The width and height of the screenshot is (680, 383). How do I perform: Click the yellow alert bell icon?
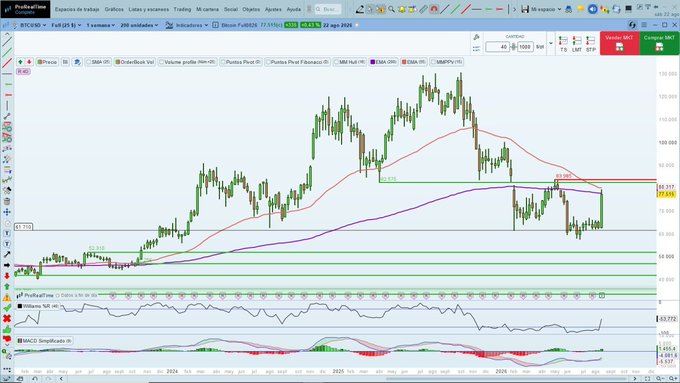pyautogui.click(x=402, y=9)
